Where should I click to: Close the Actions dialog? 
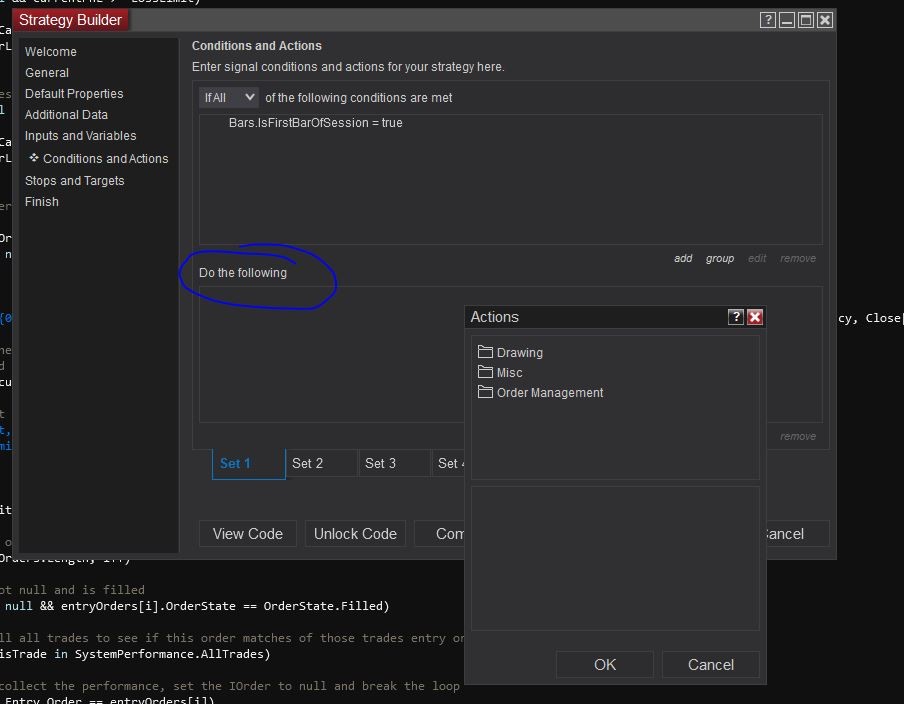click(x=755, y=317)
